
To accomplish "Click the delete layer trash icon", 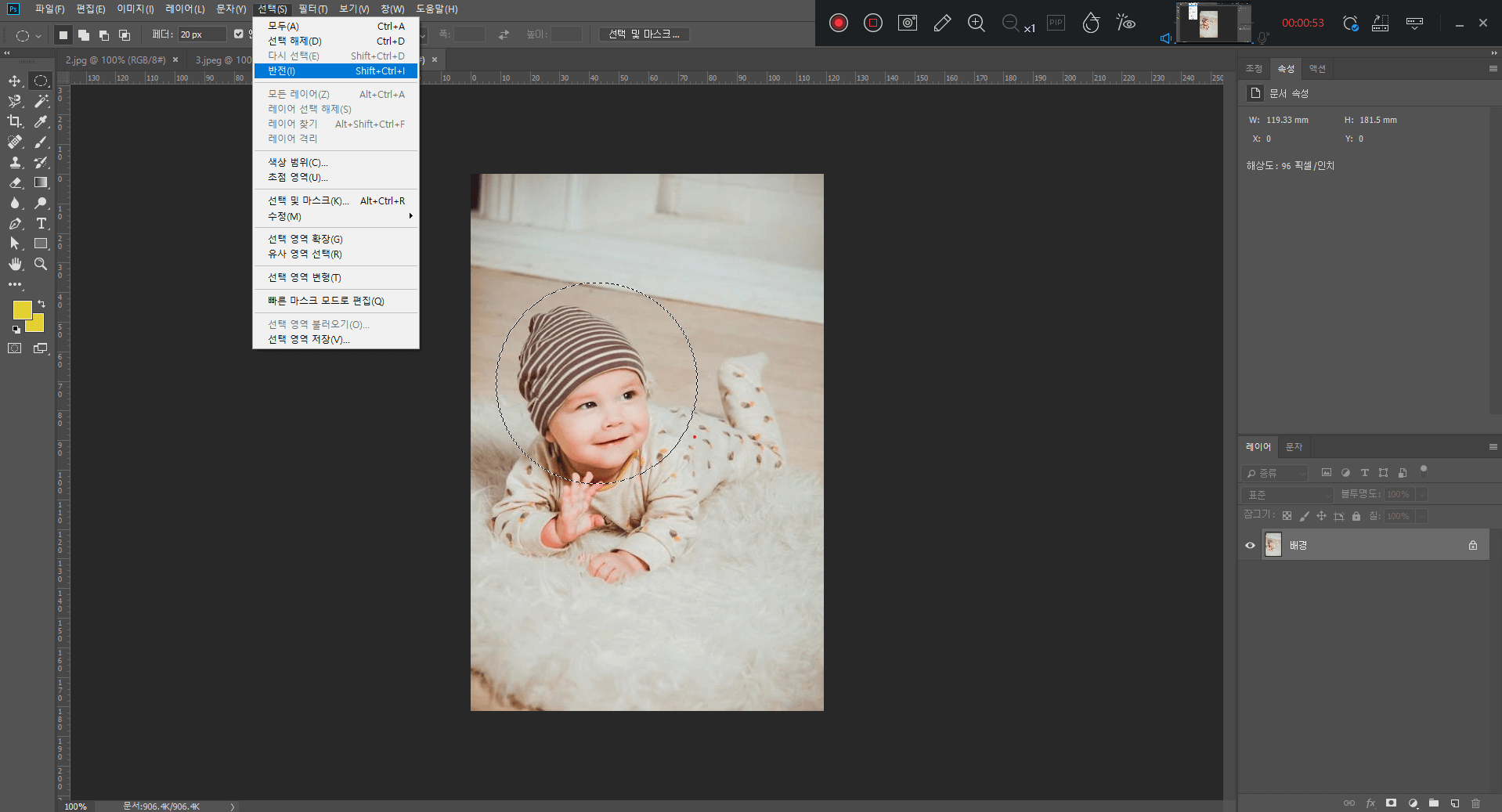I will 1475,803.
